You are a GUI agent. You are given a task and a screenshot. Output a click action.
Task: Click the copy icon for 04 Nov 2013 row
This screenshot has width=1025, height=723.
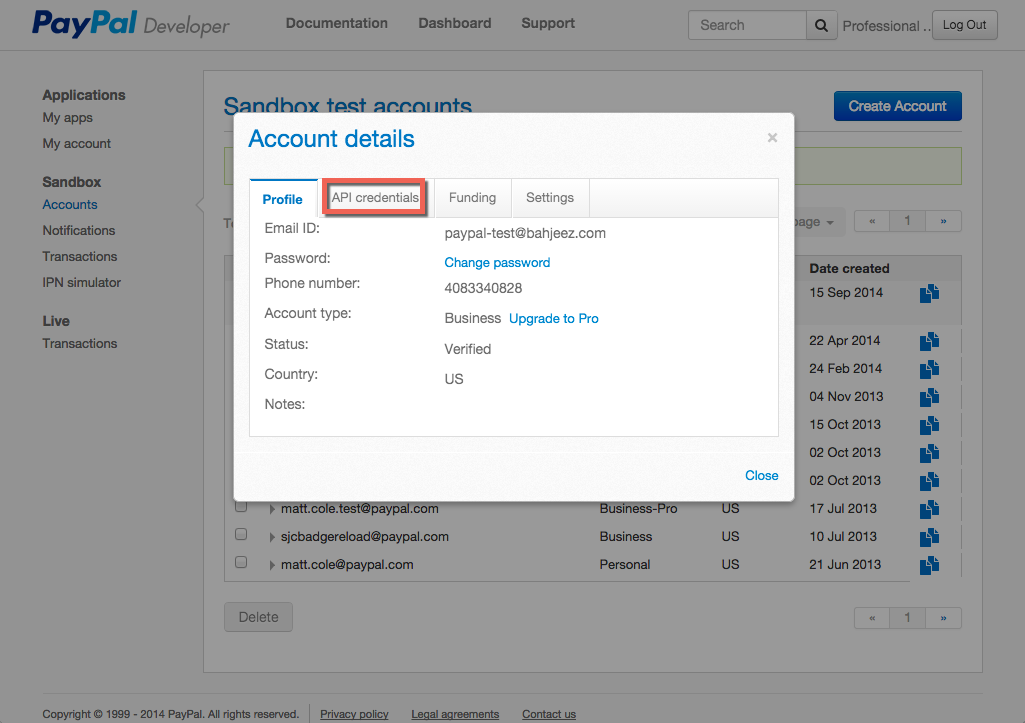929,397
